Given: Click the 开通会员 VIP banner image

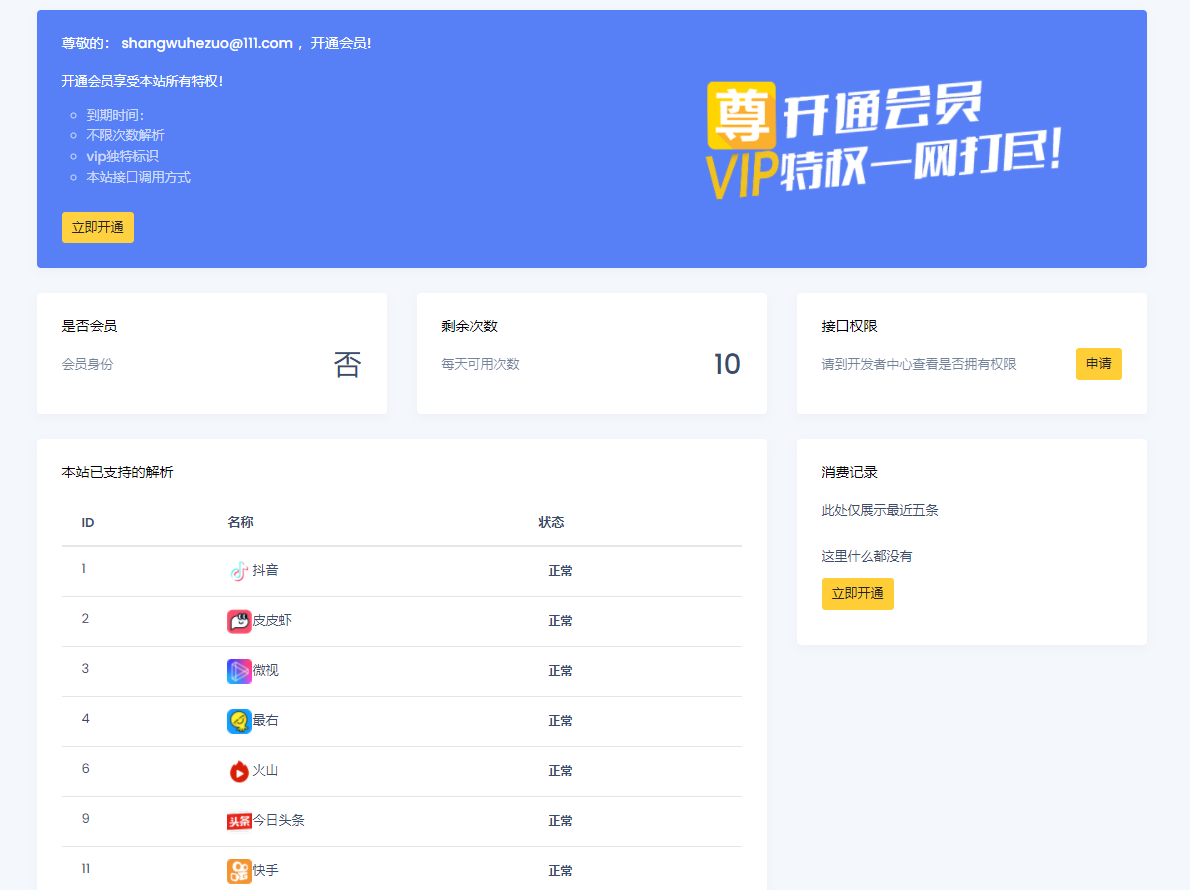Looking at the screenshot, I should [x=885, y=140].
